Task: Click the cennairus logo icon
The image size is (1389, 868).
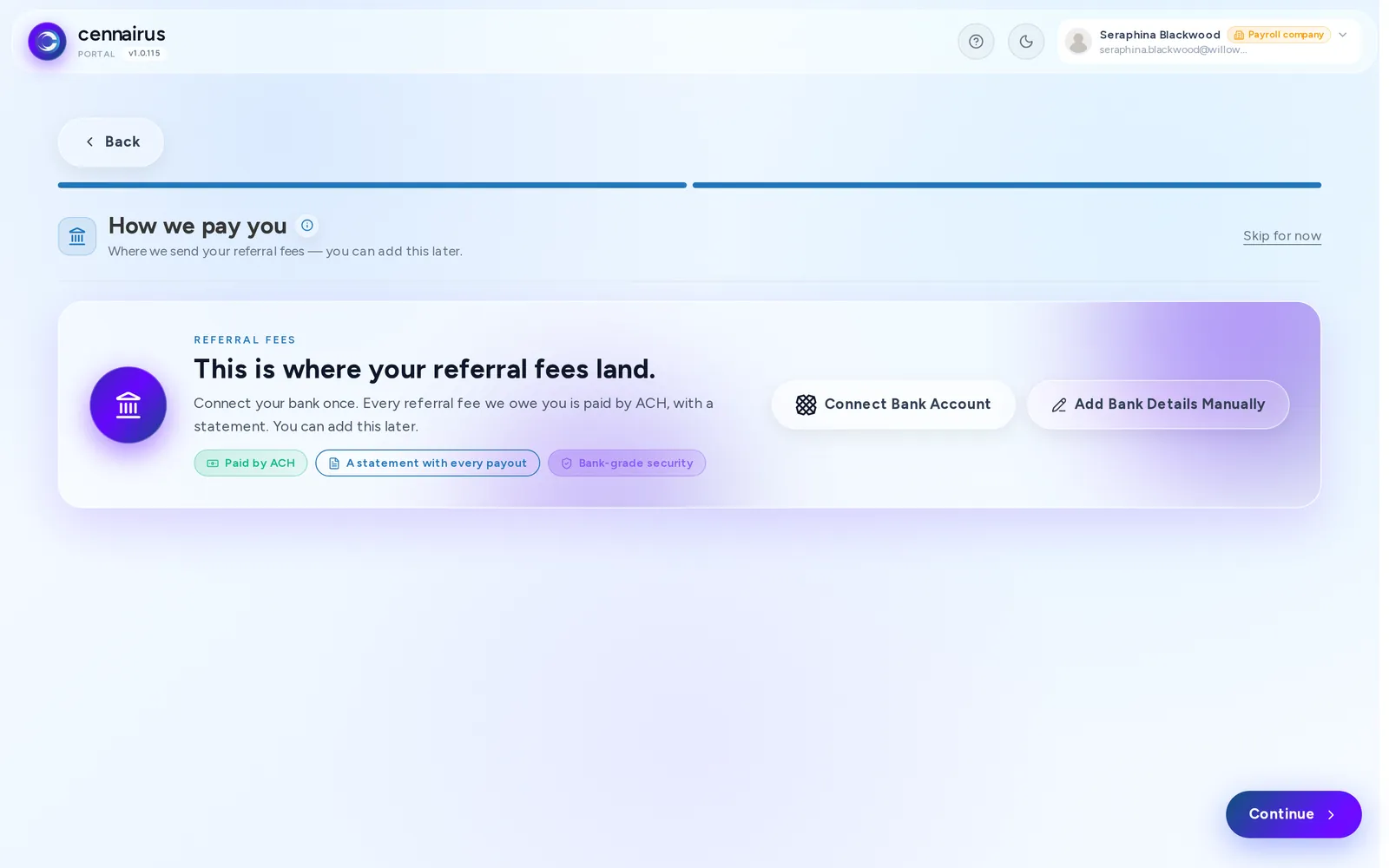Action: pyautogui.click(x=47, y=42)
